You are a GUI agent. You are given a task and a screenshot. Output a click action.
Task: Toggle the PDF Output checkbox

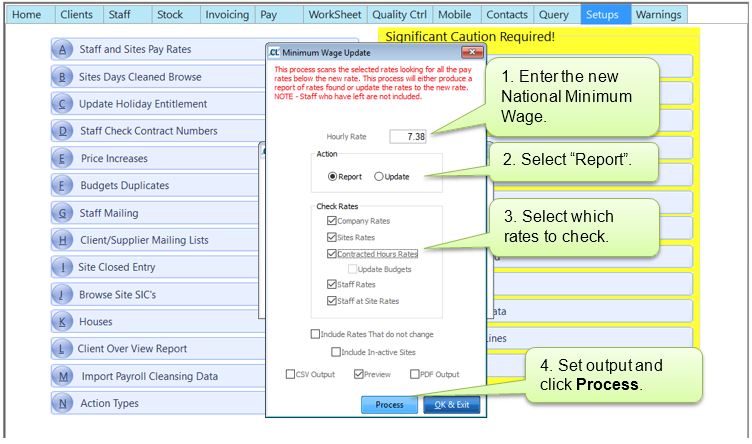point(414,375)
